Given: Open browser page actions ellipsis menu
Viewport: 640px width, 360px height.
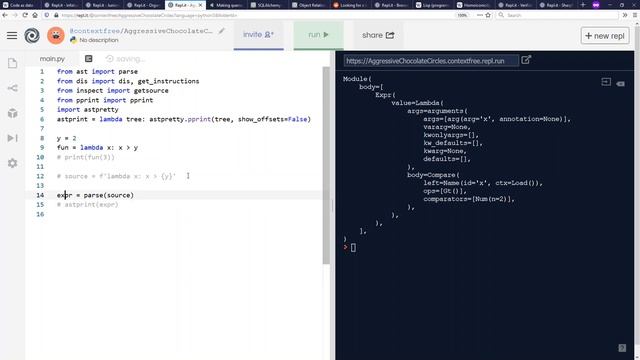Looking at the screenshot, I should (x=480, y=15).
